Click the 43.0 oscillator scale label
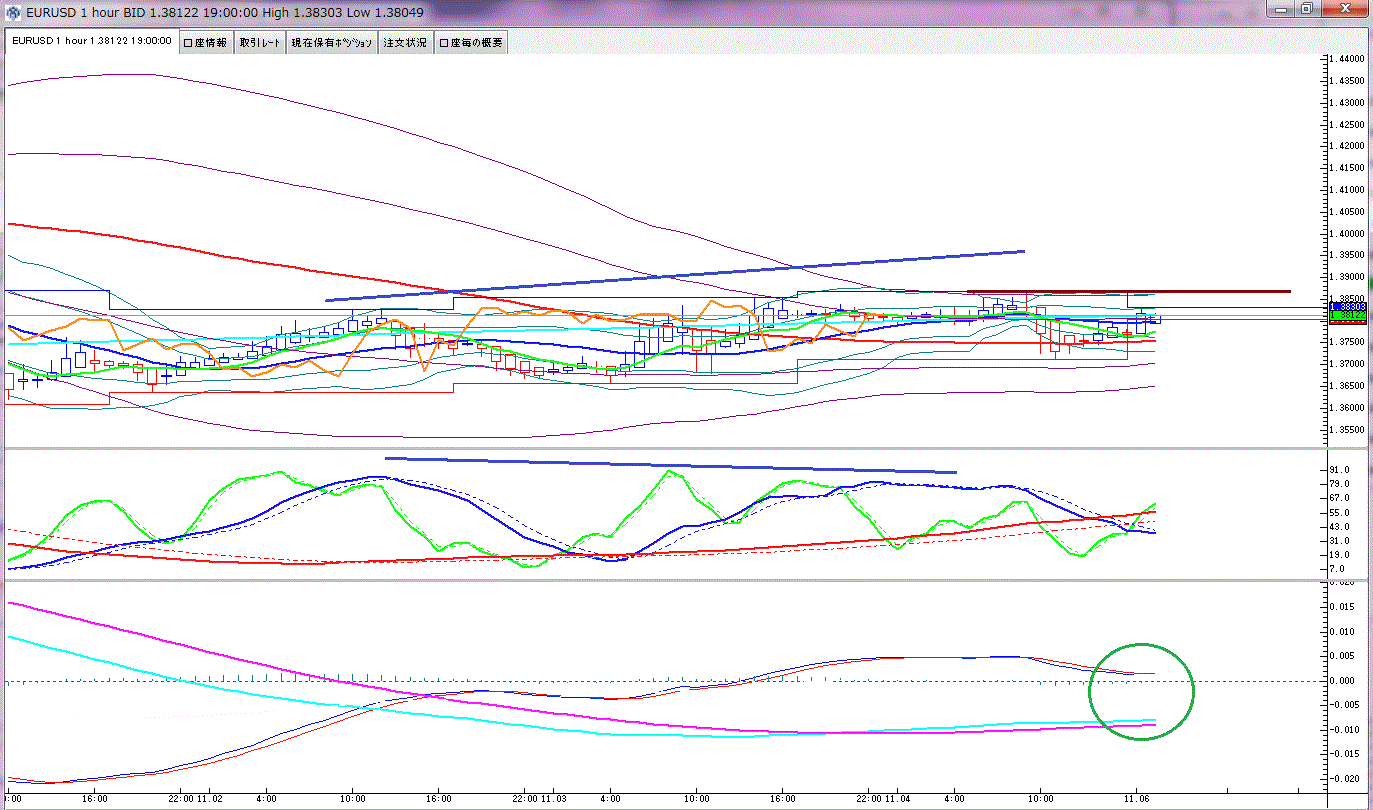The image size is (1373, 810). (1341, 527)
